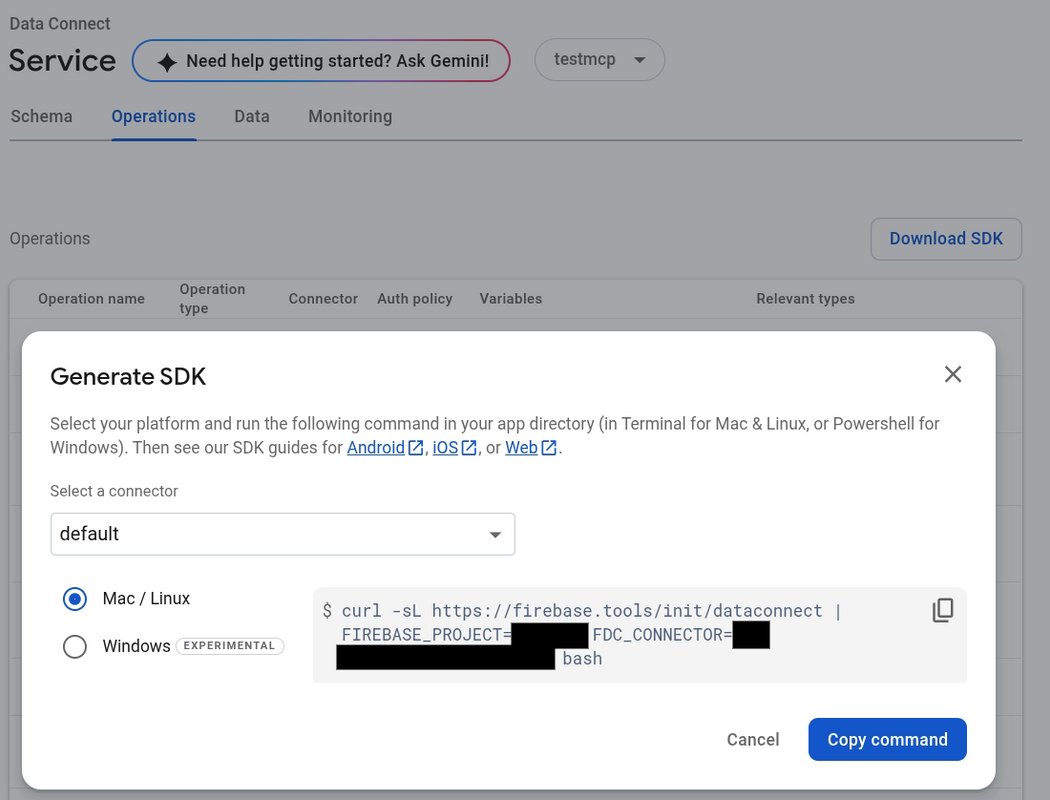Select the Windows radio button
This screenshot has width=1050, height=800.
(x=75, y=647)
